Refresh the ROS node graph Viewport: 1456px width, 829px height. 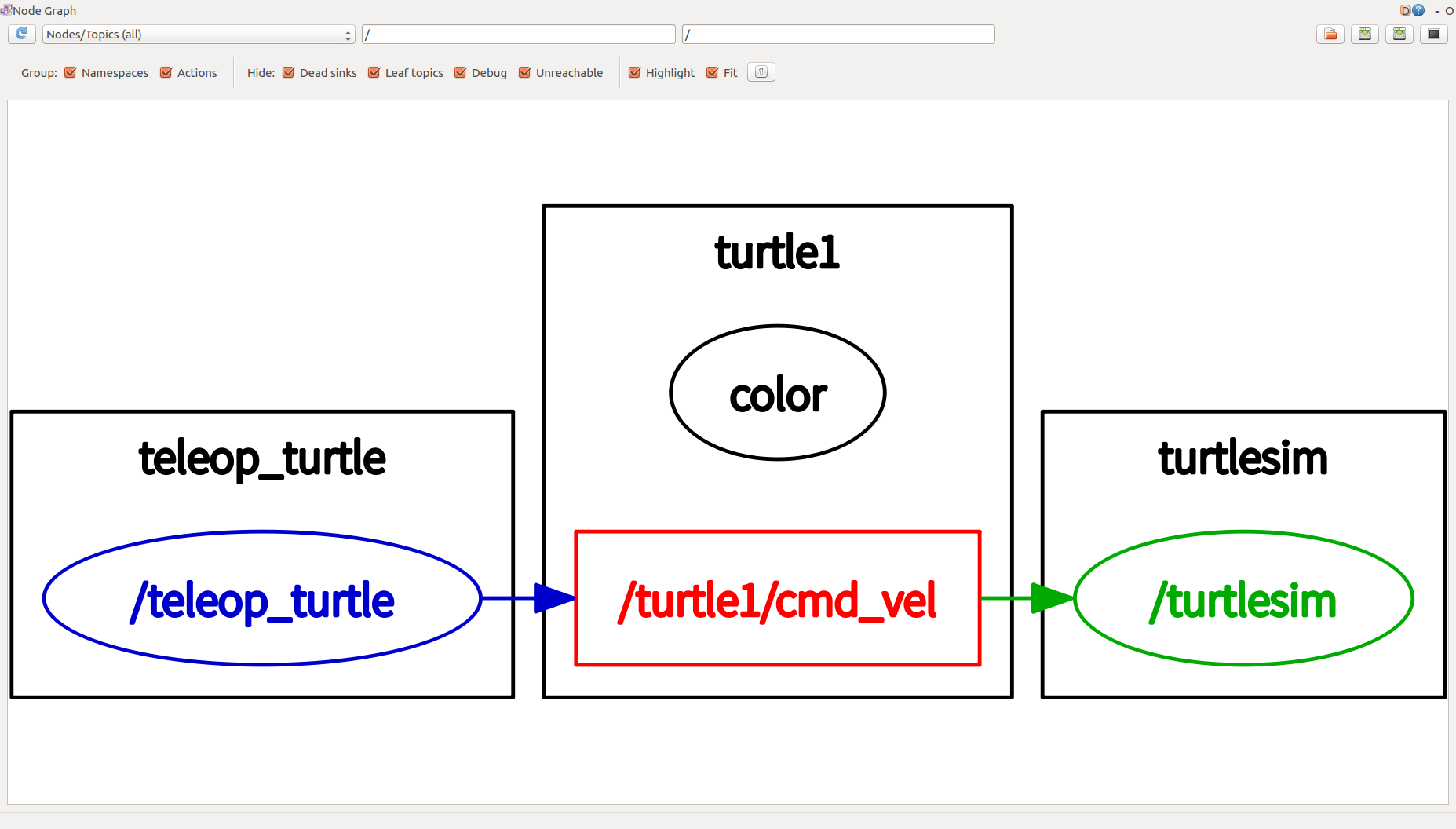21,34
